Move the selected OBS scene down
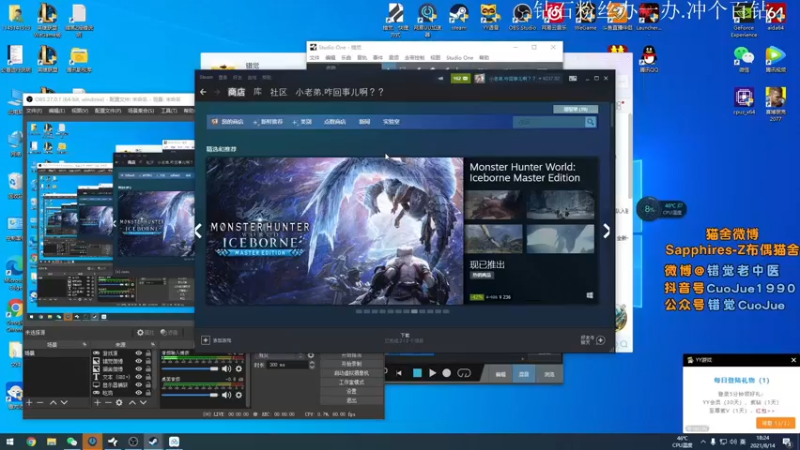The image size is (800, 450). click(64, 403)
